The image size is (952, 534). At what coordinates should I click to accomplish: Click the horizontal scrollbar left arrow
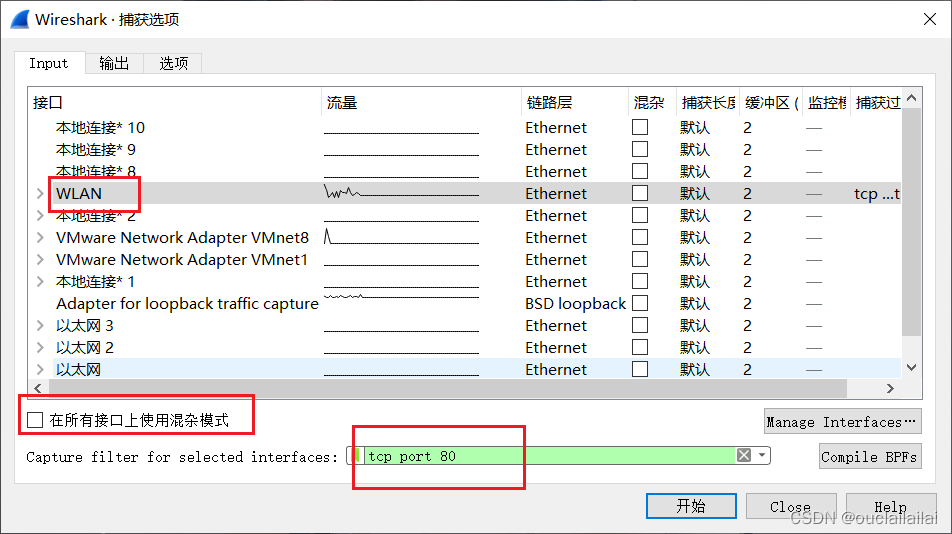[x=38, y=388]
